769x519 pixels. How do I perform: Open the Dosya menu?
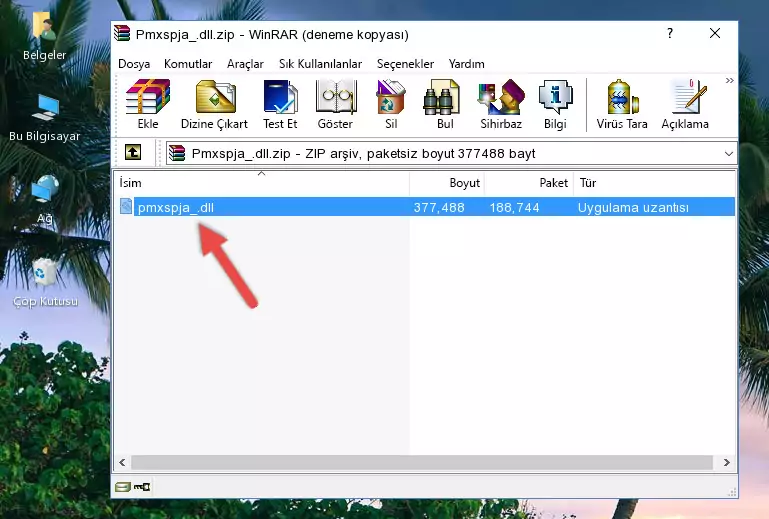(x=134, y=64)
